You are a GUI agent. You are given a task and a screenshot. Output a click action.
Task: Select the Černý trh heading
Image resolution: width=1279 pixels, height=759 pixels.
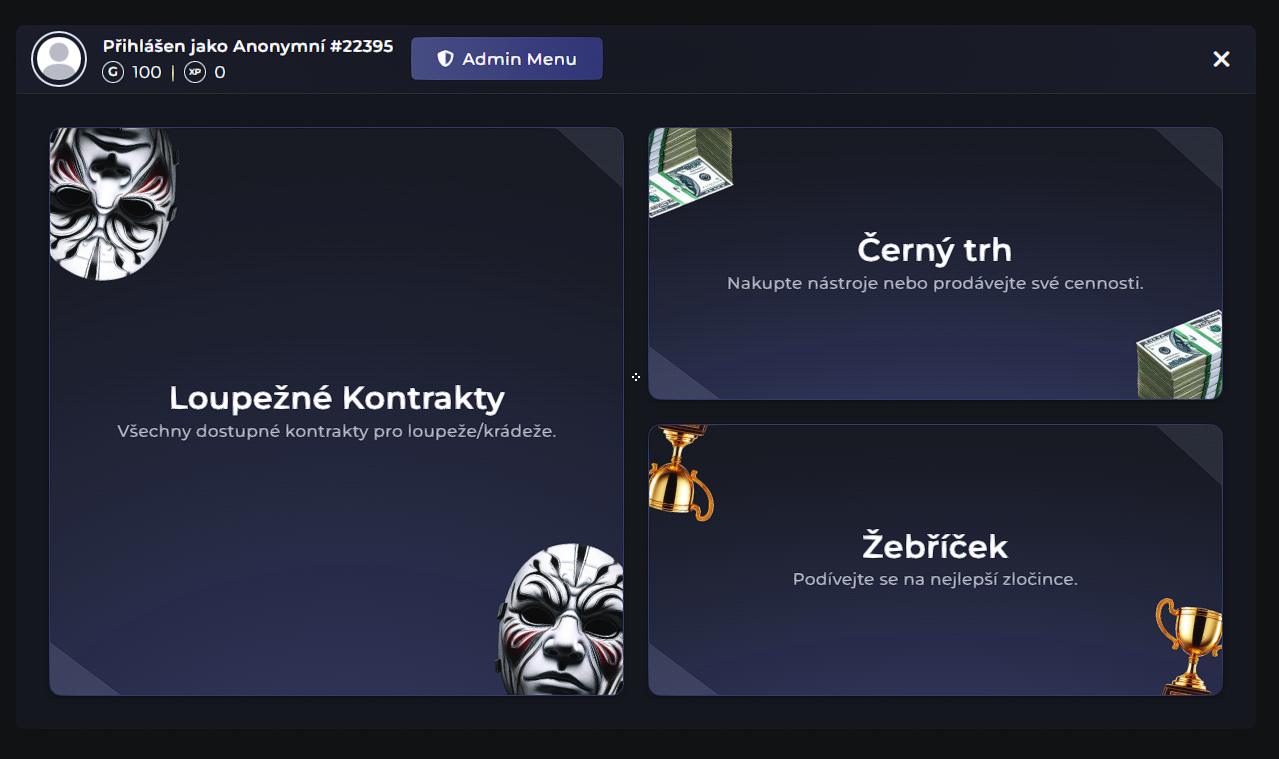[x=934, y=250]
